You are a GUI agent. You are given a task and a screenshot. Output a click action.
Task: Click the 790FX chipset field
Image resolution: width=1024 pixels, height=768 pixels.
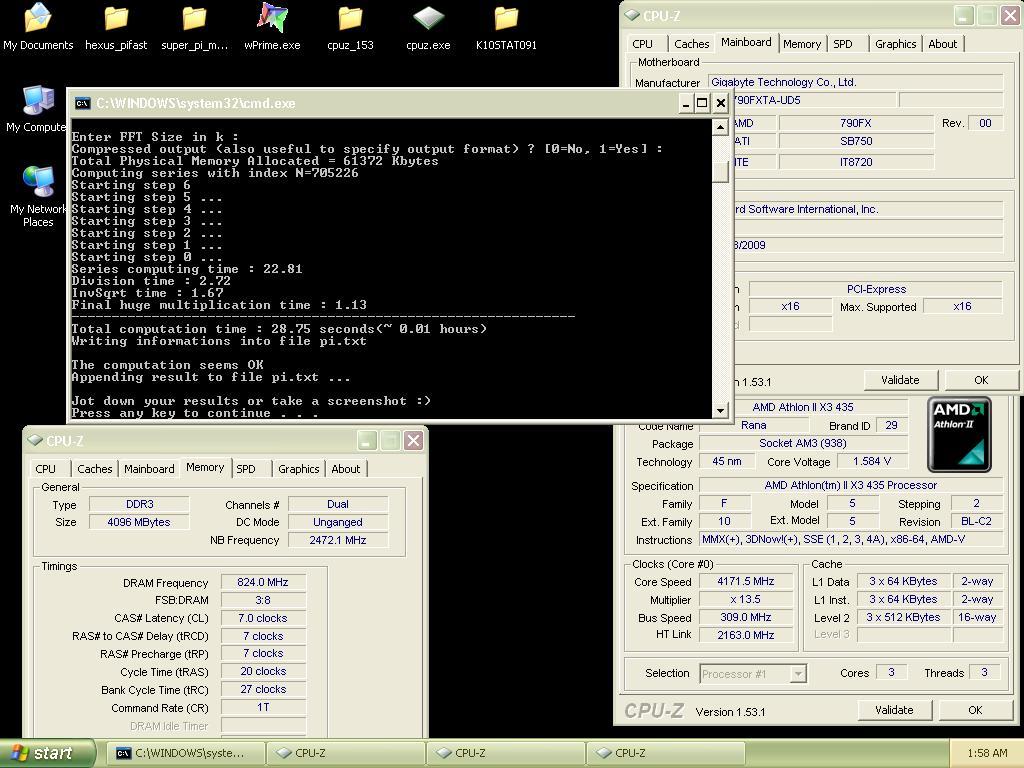(856, 123)
